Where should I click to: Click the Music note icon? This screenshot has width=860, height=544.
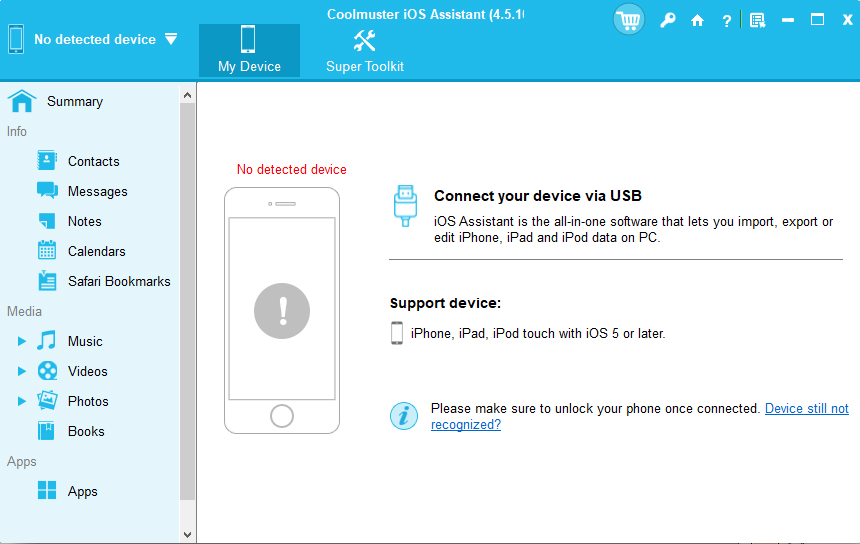[x=47, y=341]
